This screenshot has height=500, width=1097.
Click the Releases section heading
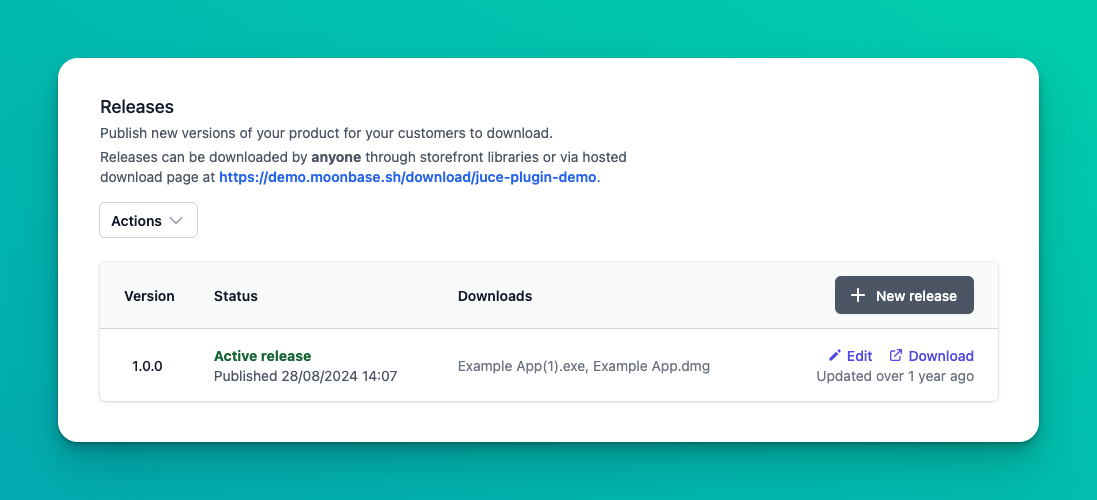click(137, 107)
